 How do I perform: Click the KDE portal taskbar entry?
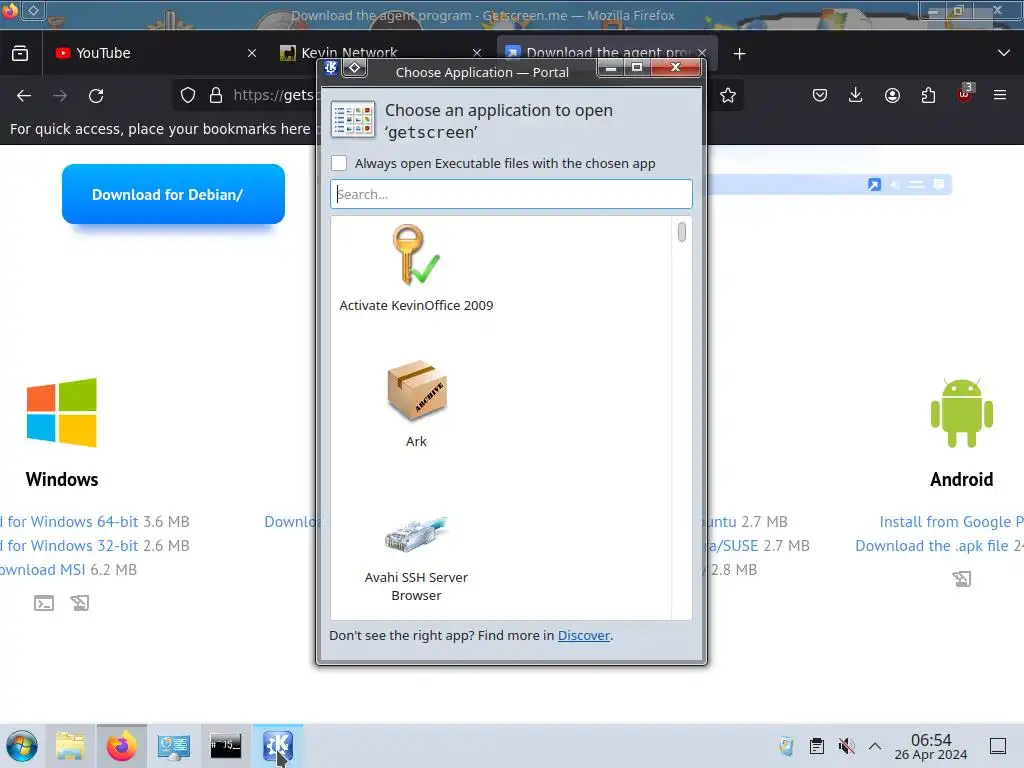278,746
